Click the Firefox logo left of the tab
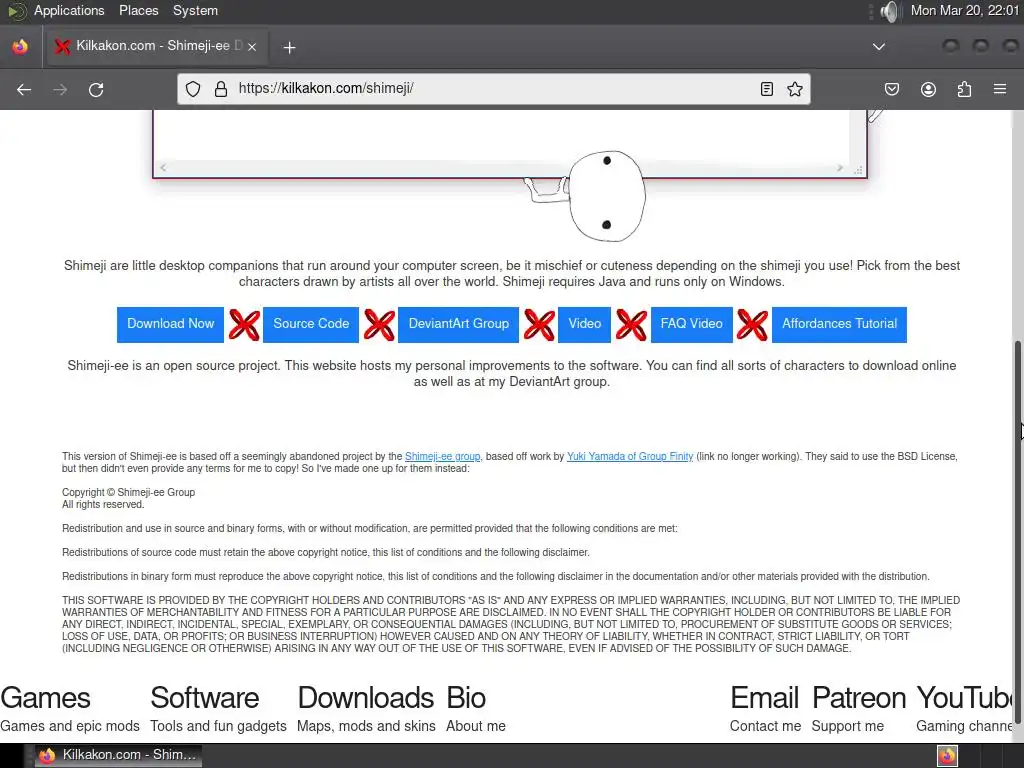1024x768 pixels. (20, 46)
